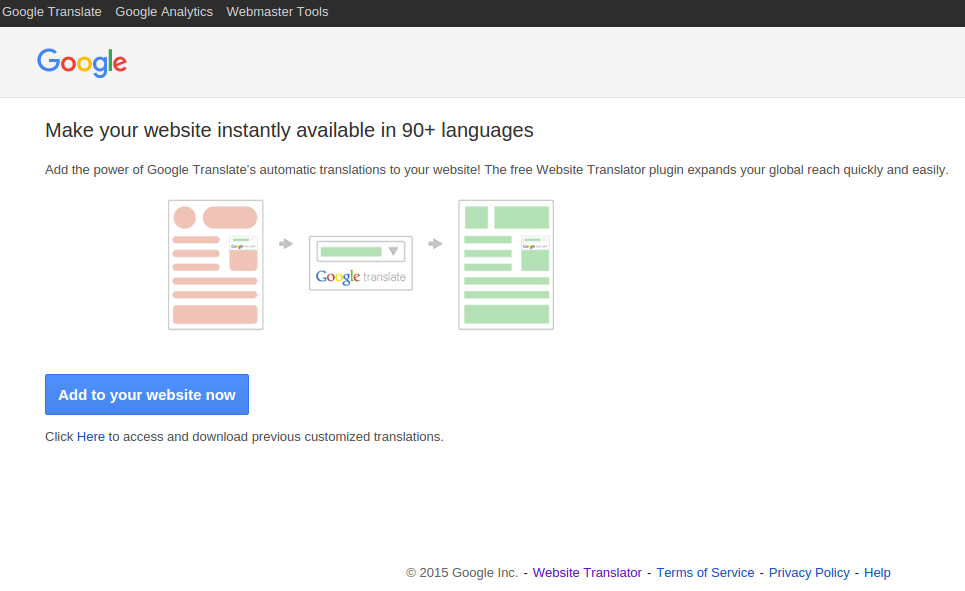Click the Help footer link
Screen dimensions: 965x591
click(x=877, y=573)
